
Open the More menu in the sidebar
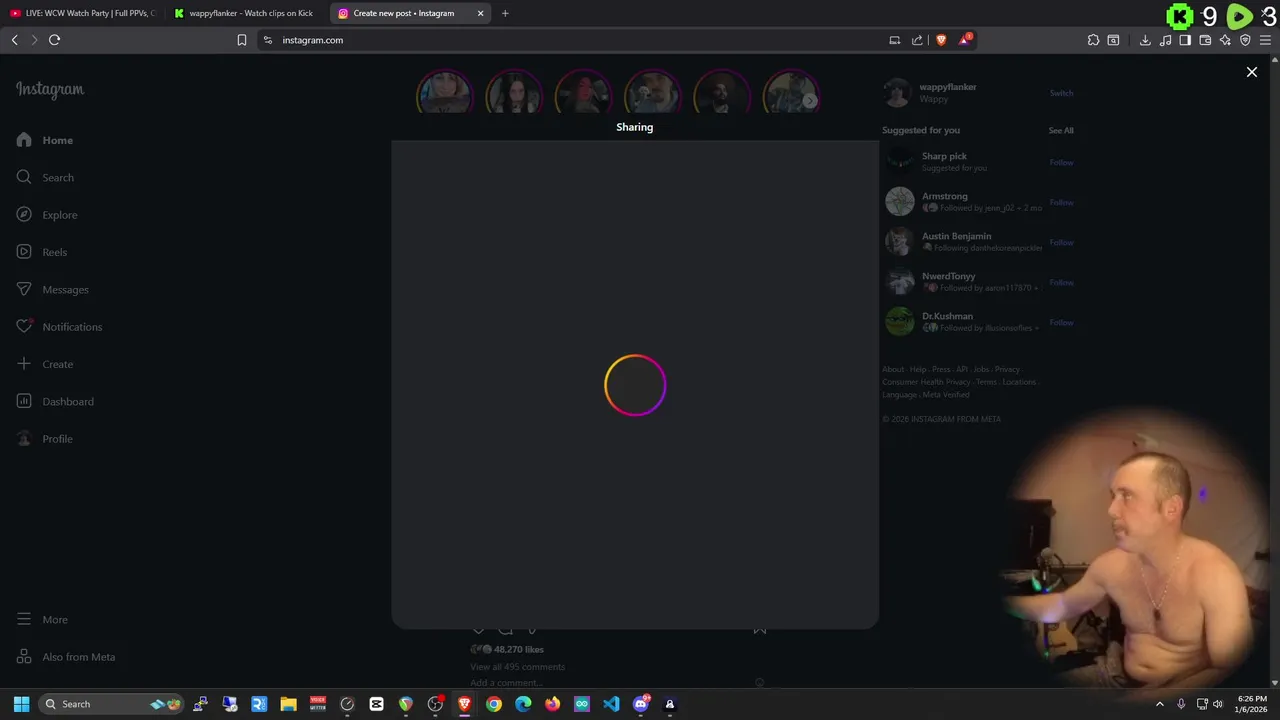click(42, 620)
